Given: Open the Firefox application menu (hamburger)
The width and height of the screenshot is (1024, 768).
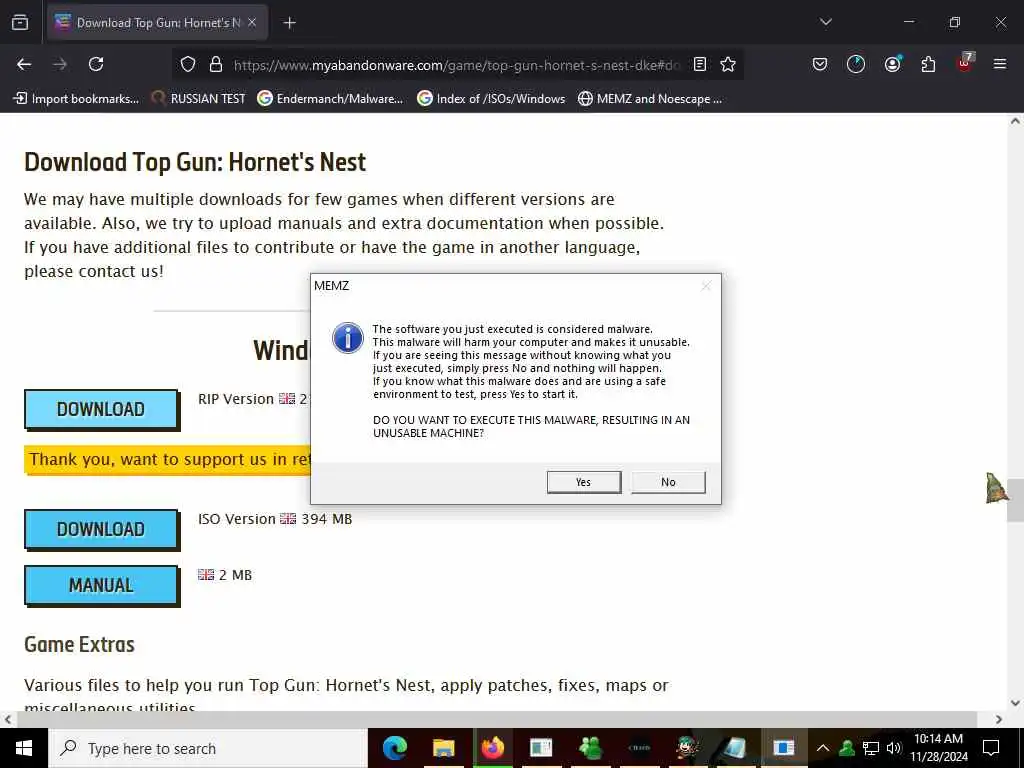Looking at the screenshot, I should 1000,64.
